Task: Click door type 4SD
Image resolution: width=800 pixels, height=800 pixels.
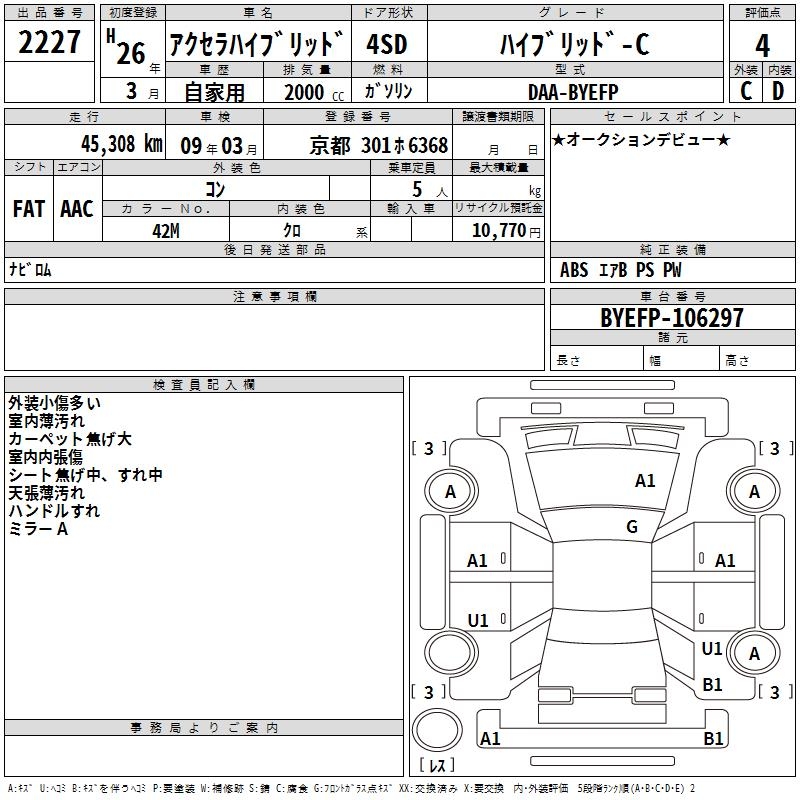Action: point(387,44)
